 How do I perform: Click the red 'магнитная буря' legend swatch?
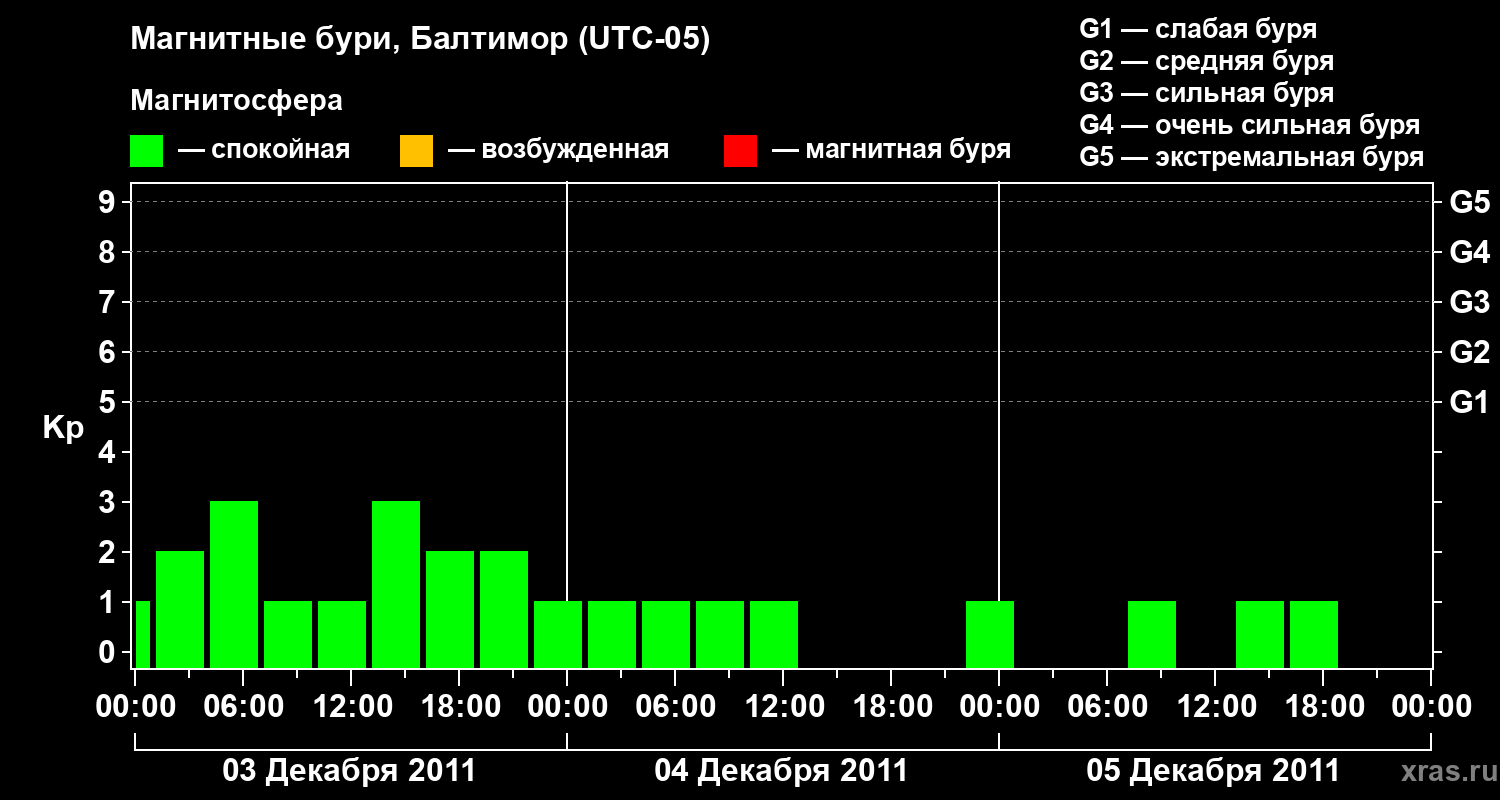(x=740, y=151)
